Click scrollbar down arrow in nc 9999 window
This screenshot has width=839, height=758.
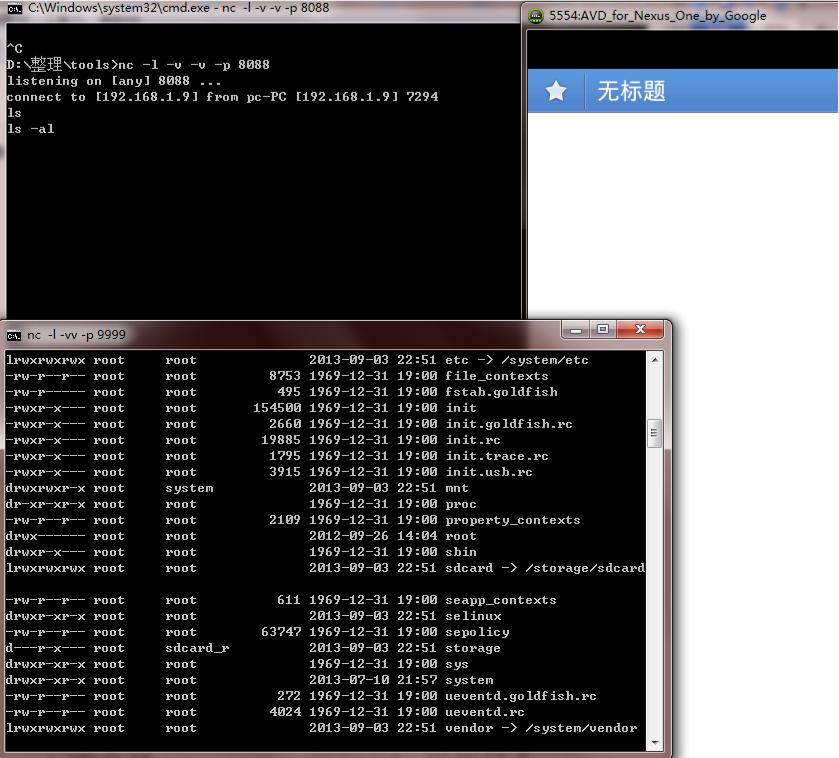pyautogui.click(x=655, y=743)
